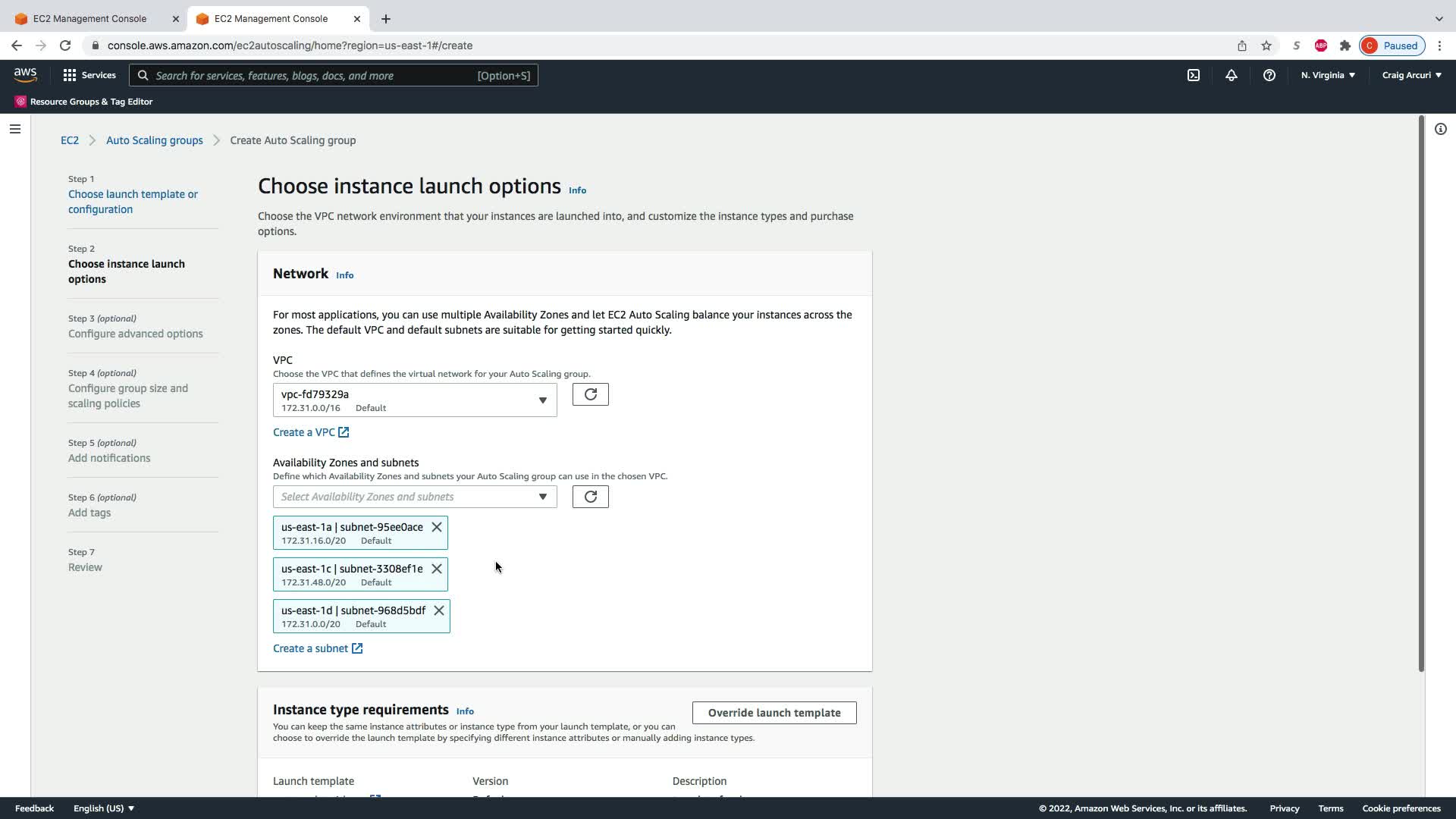Open the left navigation hamburger menu
This screenshot has width=1456, height=819.
point(14,129)
